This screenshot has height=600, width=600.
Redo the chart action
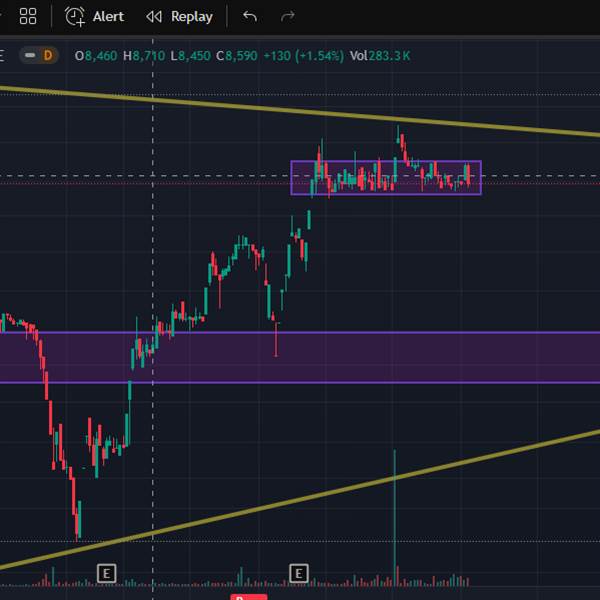[x=287, y=16]
